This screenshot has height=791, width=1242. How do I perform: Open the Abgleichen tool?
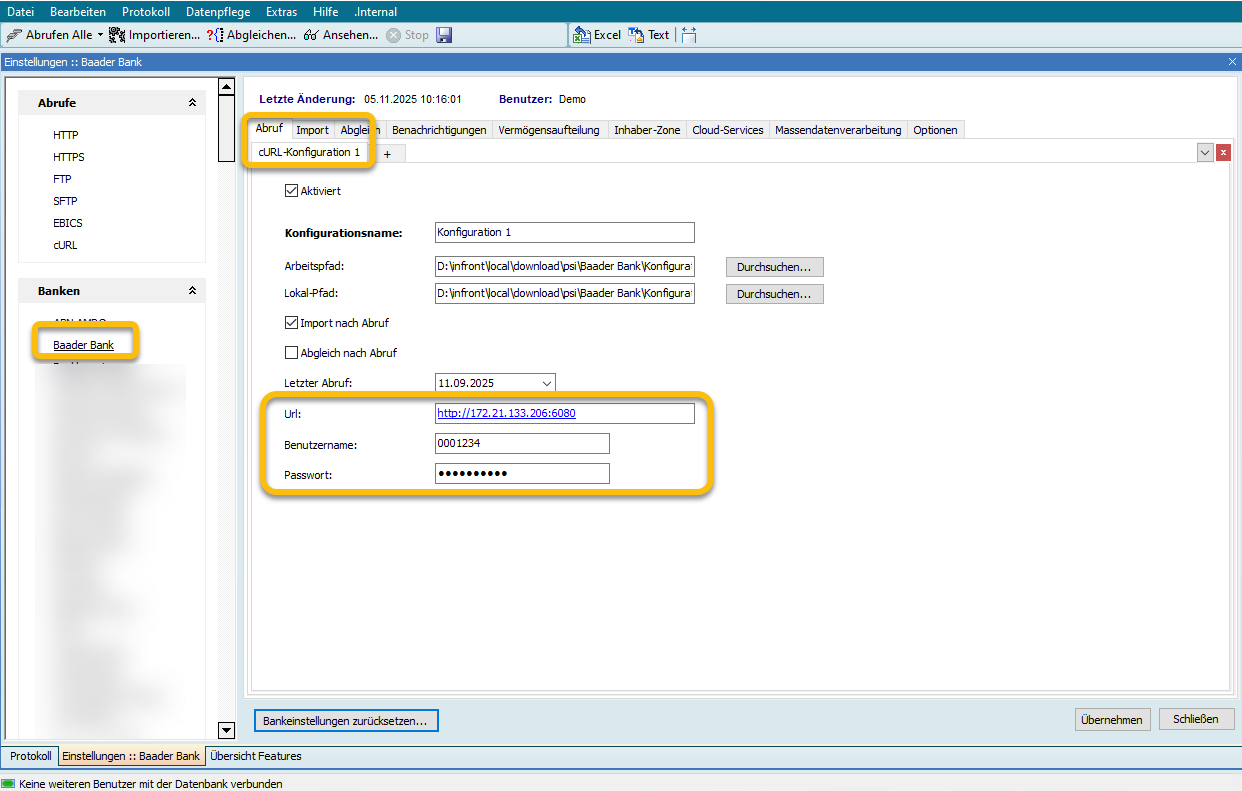click(x=214, y=35)
